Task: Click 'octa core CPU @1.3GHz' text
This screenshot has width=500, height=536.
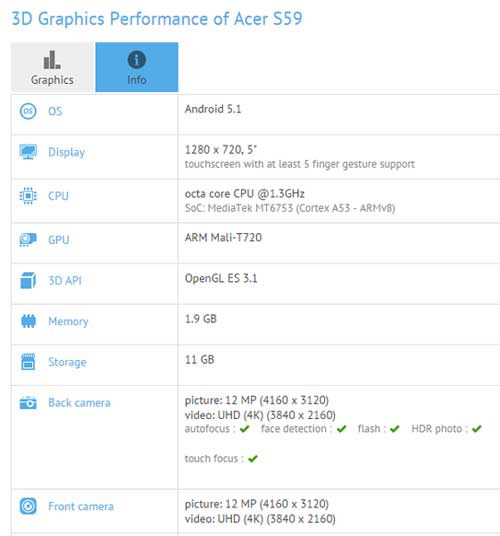Action: pyautogui.click(x=245, y=194)
